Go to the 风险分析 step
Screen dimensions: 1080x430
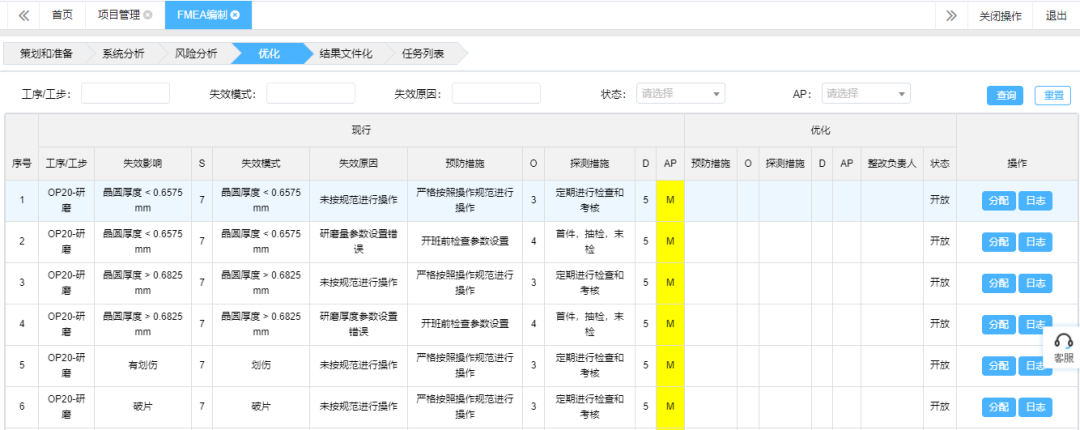click(195, 53)
